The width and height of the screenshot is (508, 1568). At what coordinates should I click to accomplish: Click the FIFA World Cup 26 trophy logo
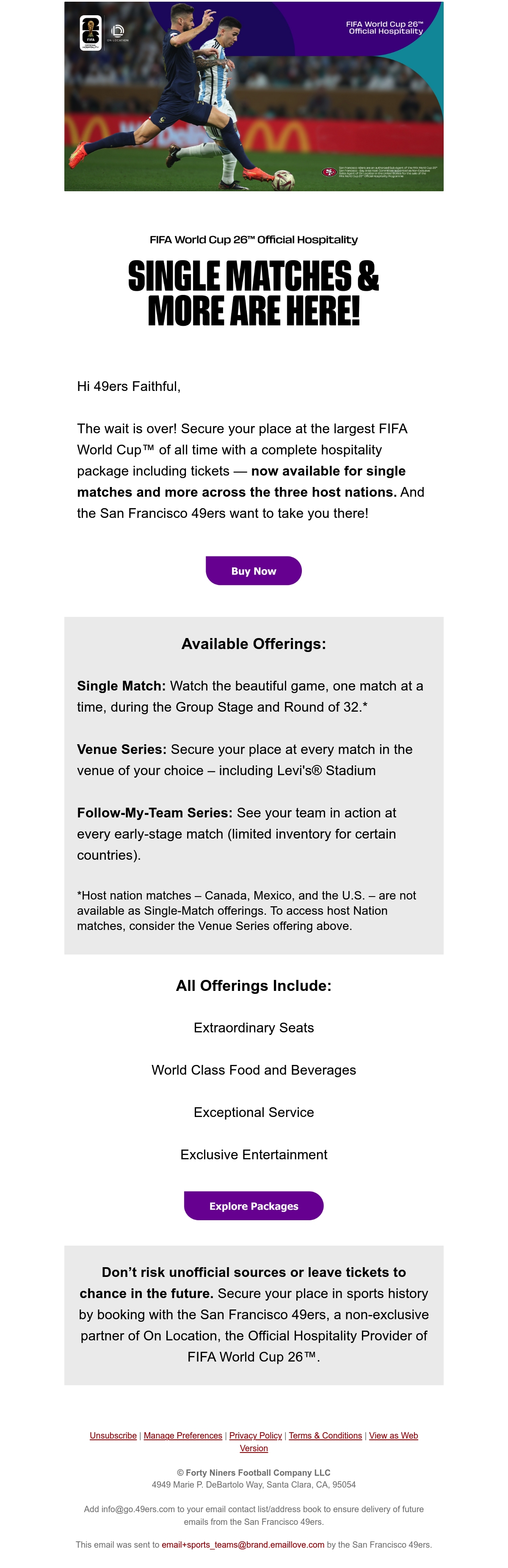[x=91, y=33]
